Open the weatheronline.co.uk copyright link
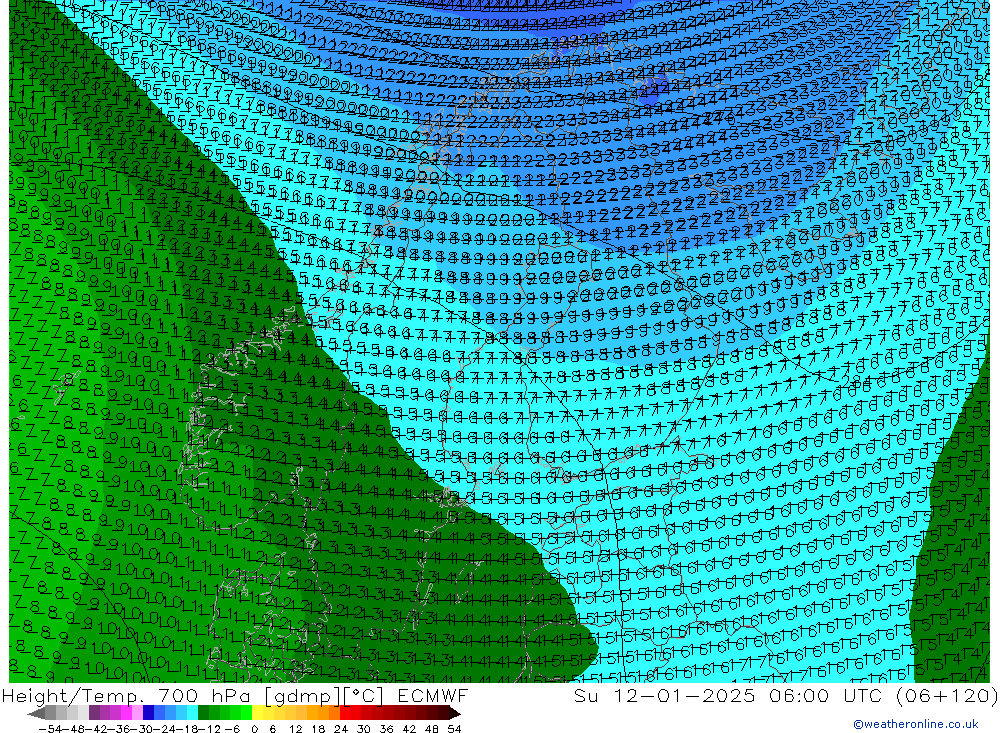This screenshot has height=733, width=1000. pyautogui.click(x=916, y=724)
